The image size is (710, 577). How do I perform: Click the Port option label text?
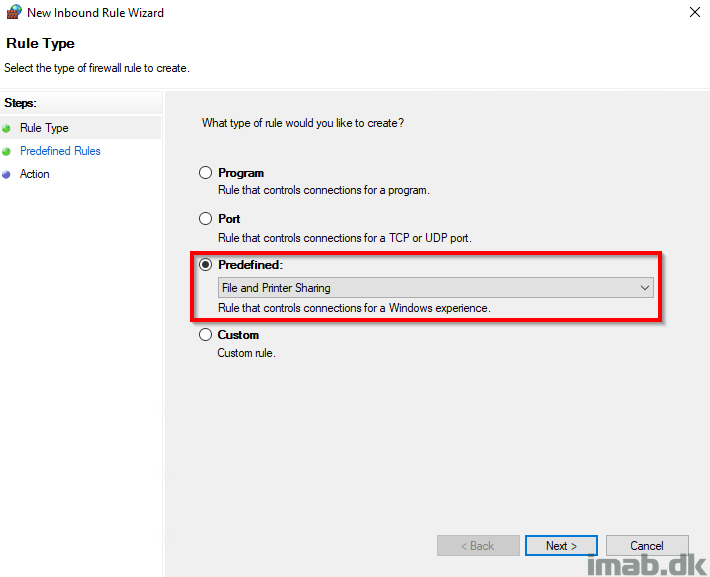pyautogui.click(x=229, y=218)
